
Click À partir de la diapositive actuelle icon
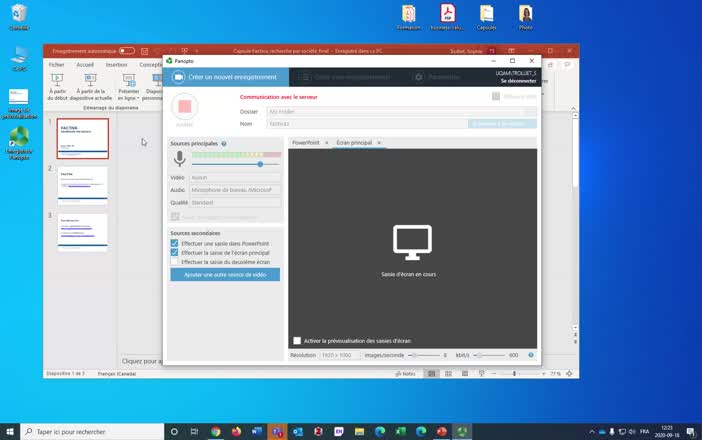click(x=90, y=81)
